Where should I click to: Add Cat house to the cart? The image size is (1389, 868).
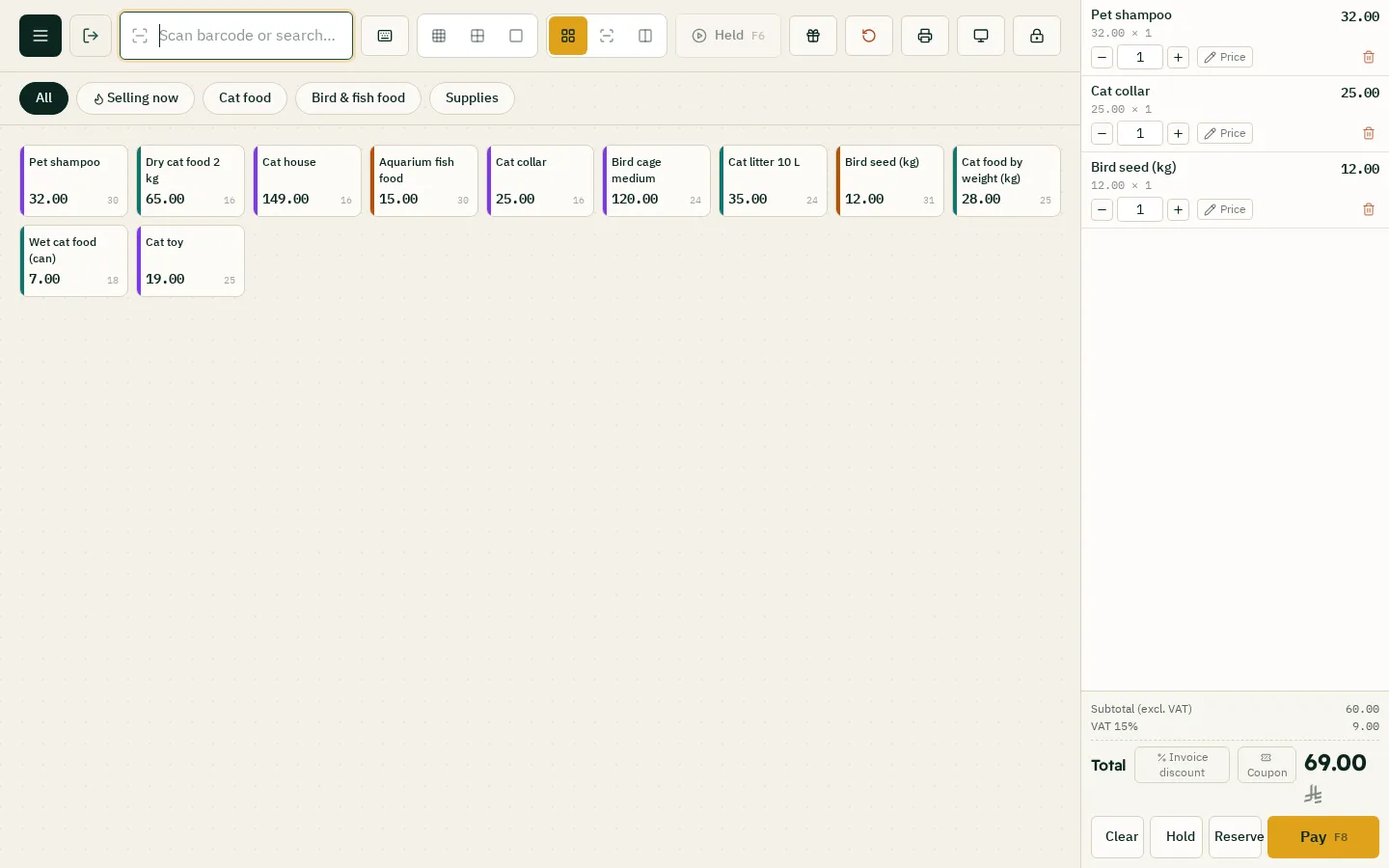click(307, 180)
